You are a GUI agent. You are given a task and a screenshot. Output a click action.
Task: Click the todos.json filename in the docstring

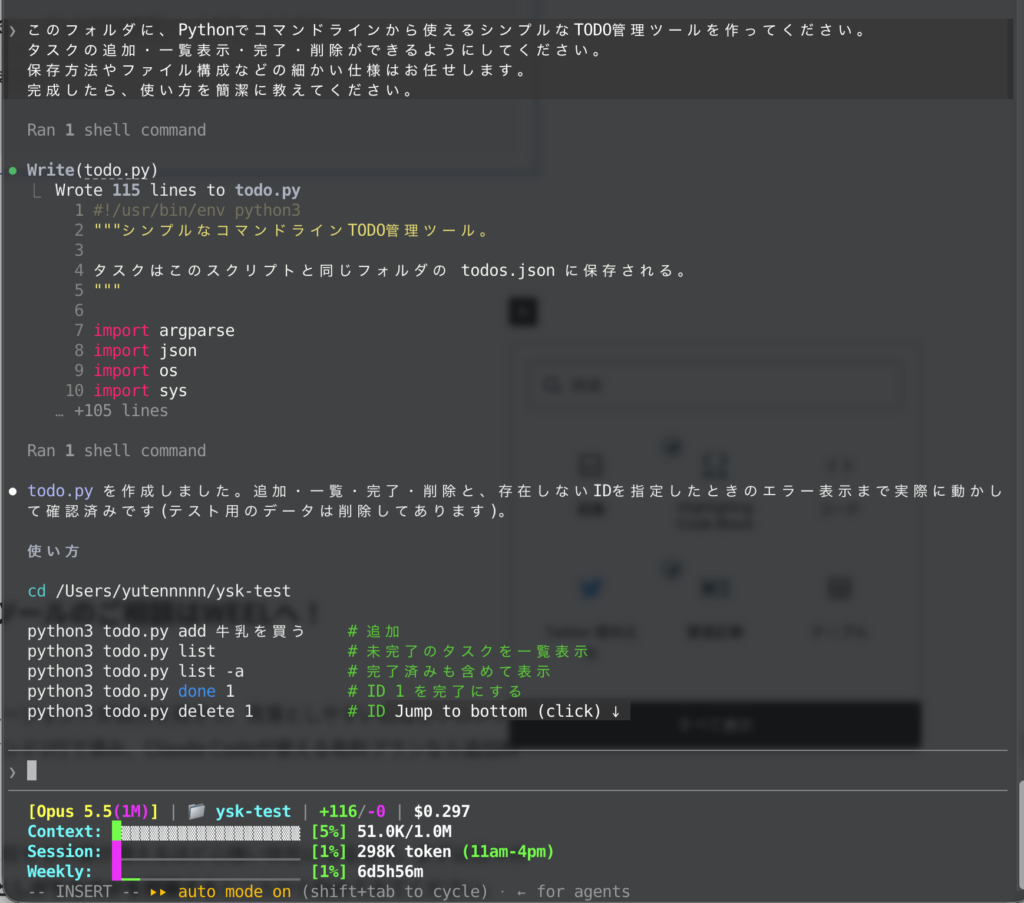coord(507,271)
